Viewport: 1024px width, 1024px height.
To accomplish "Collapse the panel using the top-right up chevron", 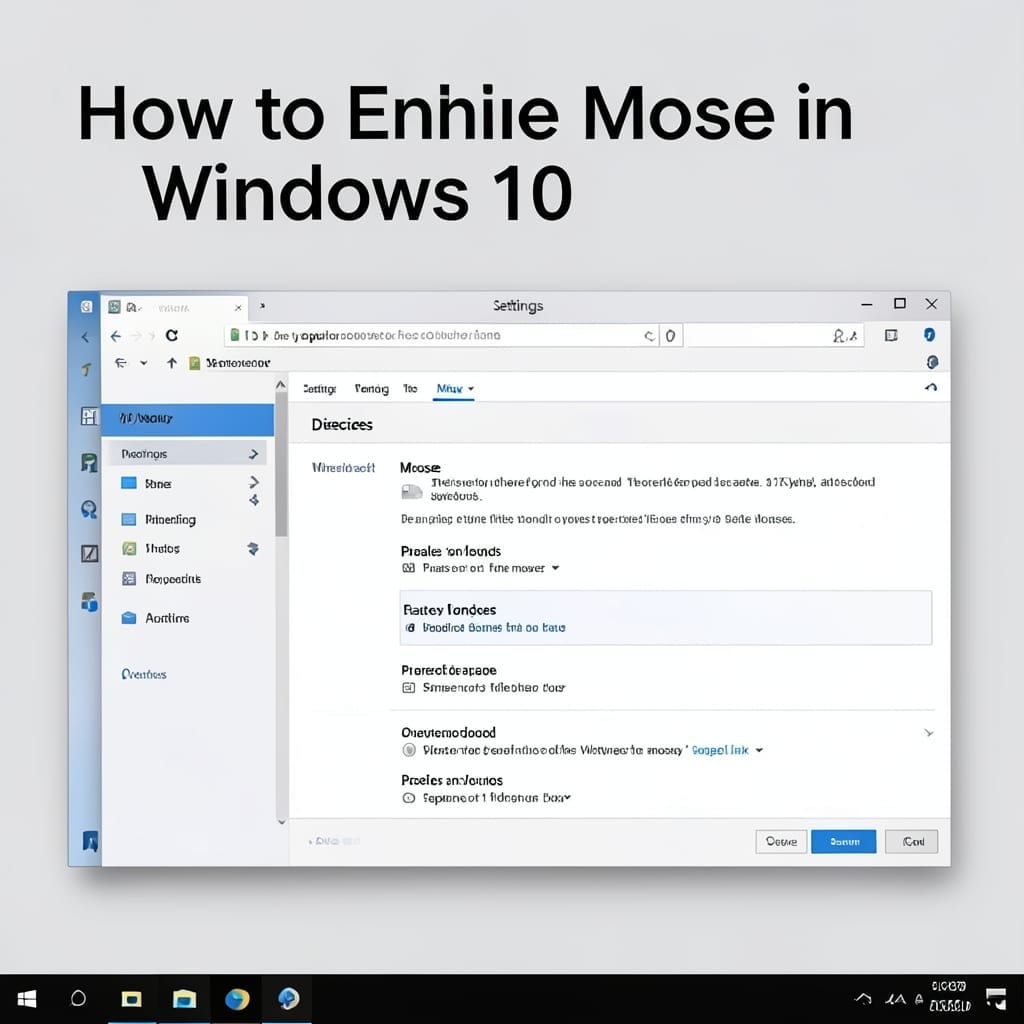I will pos(931,387).
